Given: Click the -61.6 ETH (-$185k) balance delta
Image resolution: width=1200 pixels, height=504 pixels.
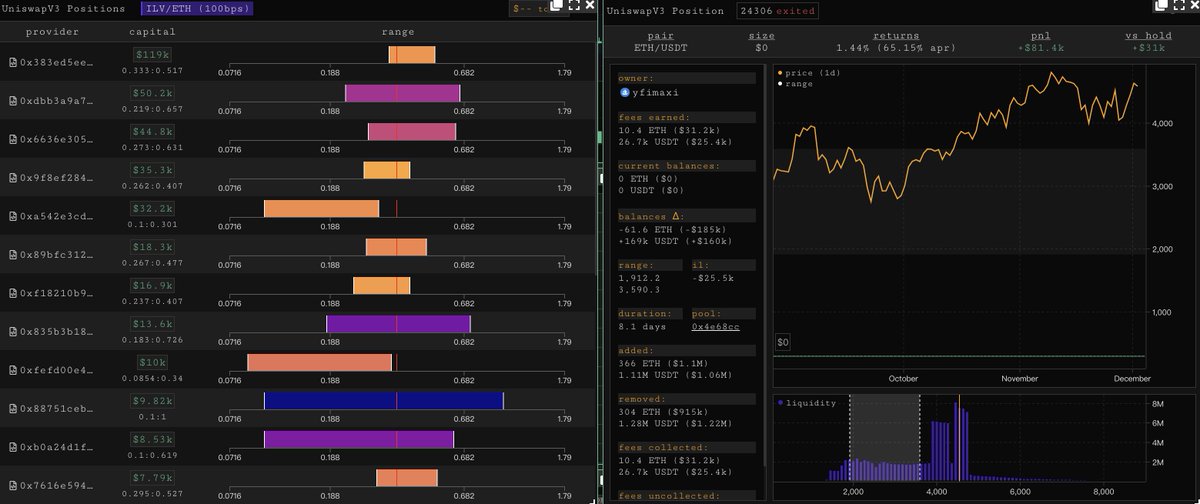Looking at the screenshot, I should coord(670,229).
